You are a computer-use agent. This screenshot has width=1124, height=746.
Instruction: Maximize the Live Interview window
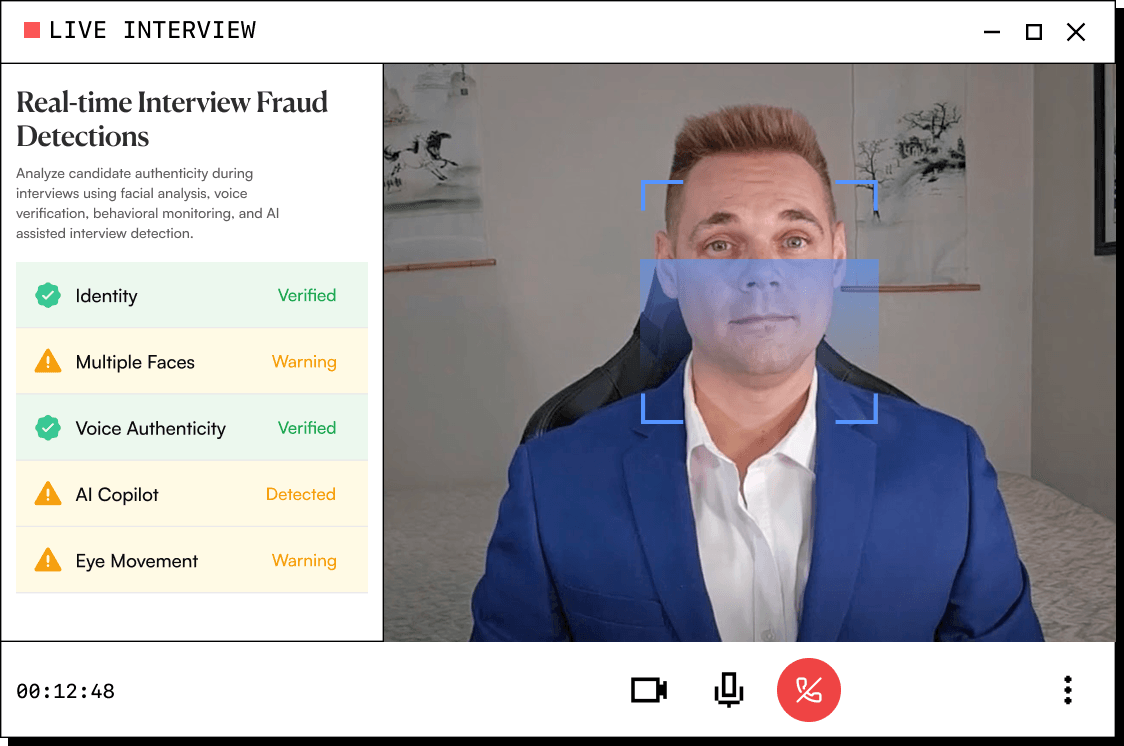pos(1034,32)
